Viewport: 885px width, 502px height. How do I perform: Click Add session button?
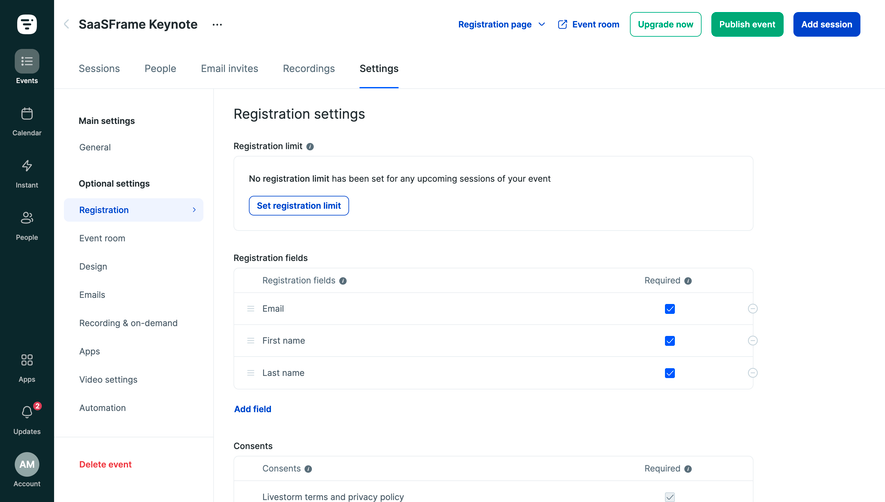[x=826, y=24]
